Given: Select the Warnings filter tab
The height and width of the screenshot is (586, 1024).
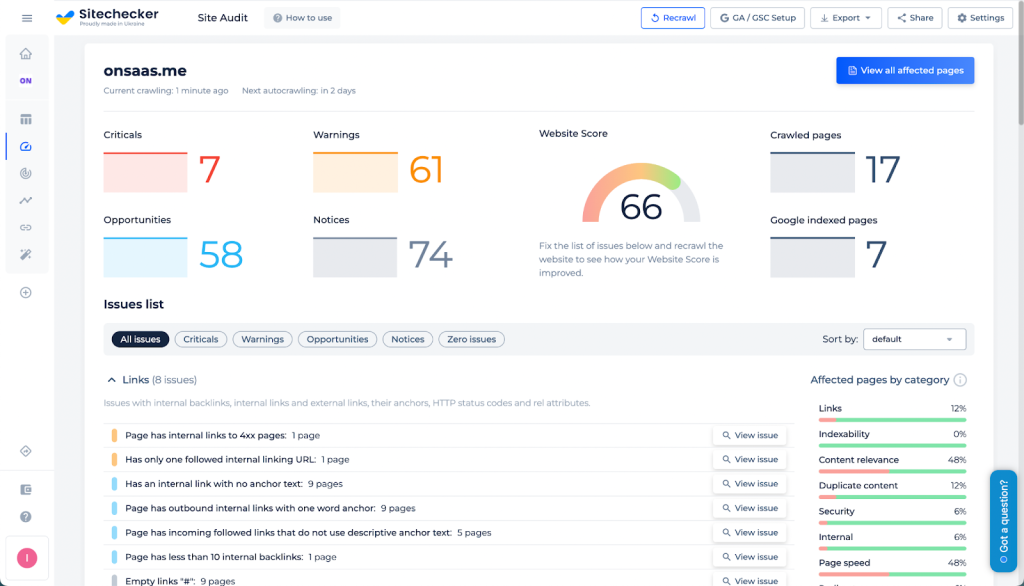Looking at the screenshot, I should 262,339.
